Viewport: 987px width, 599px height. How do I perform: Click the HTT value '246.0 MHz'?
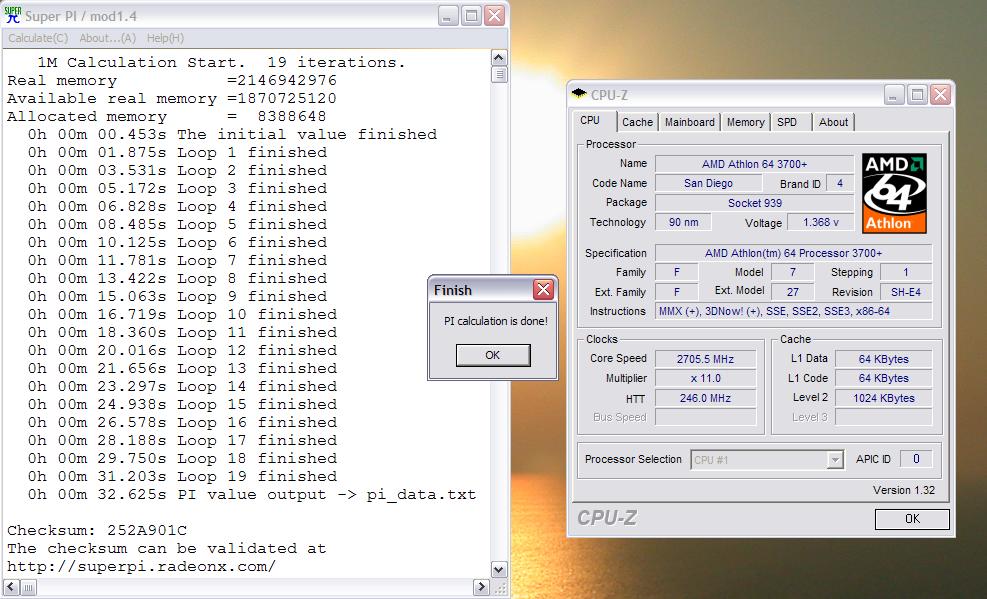pos(705,398)
